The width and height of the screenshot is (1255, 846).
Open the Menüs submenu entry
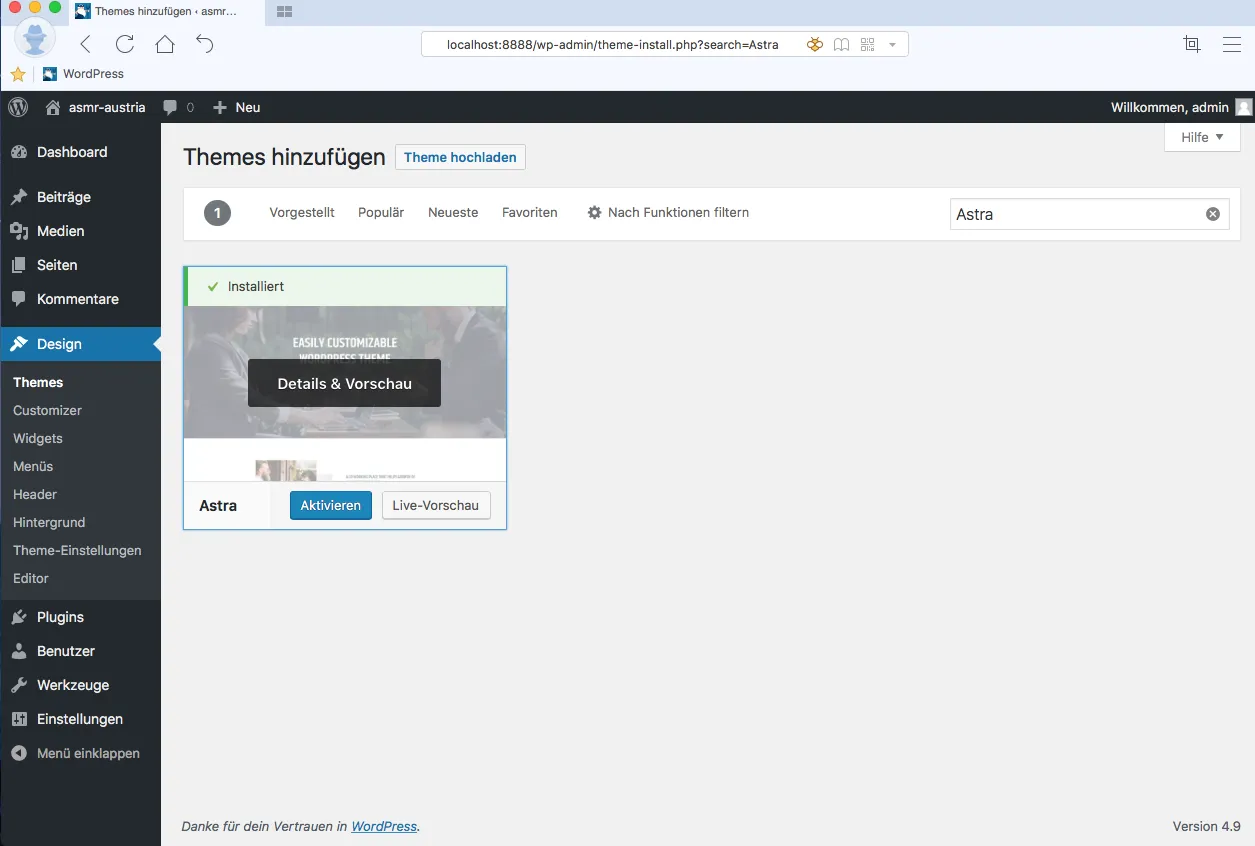33,466
